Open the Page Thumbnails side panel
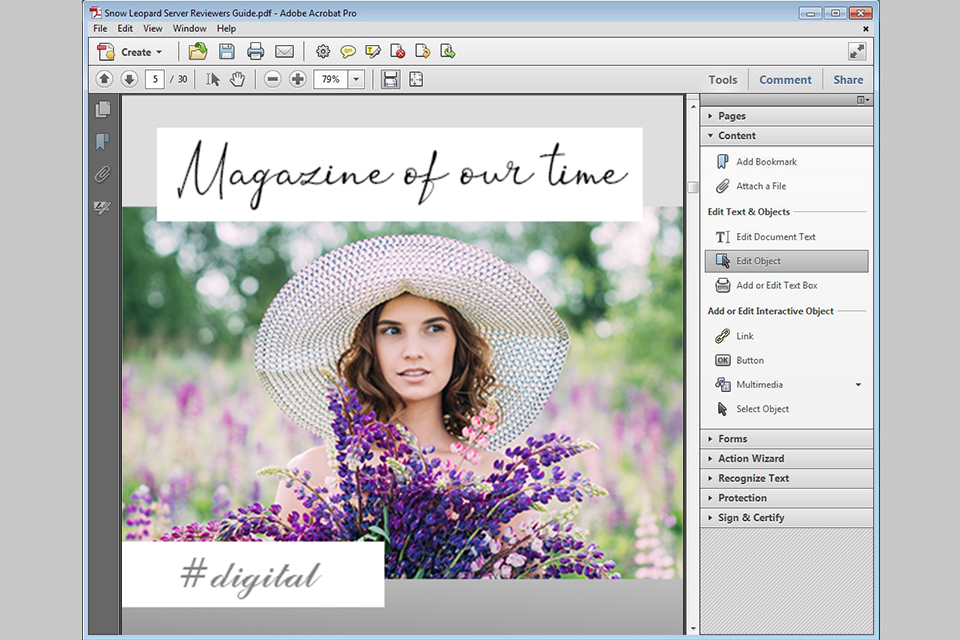The image size is (960, 640). click(103, 109)
